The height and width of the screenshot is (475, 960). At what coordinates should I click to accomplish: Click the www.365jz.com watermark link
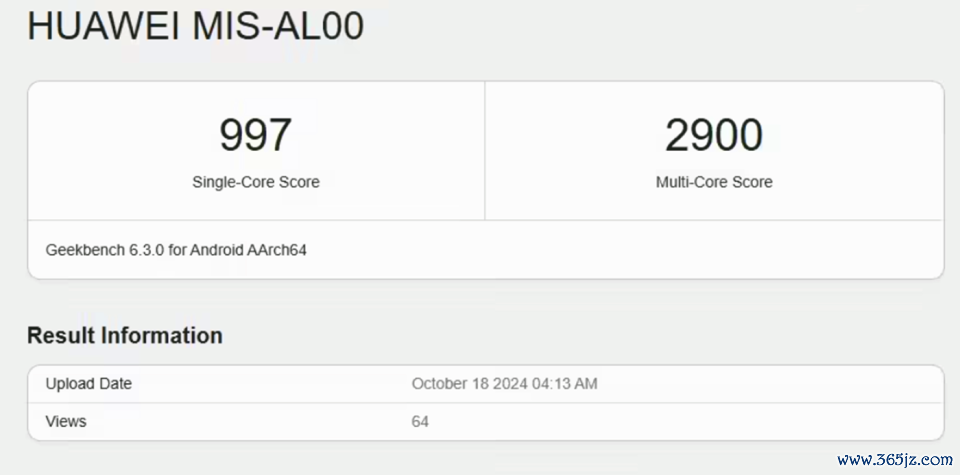(894, 461)
